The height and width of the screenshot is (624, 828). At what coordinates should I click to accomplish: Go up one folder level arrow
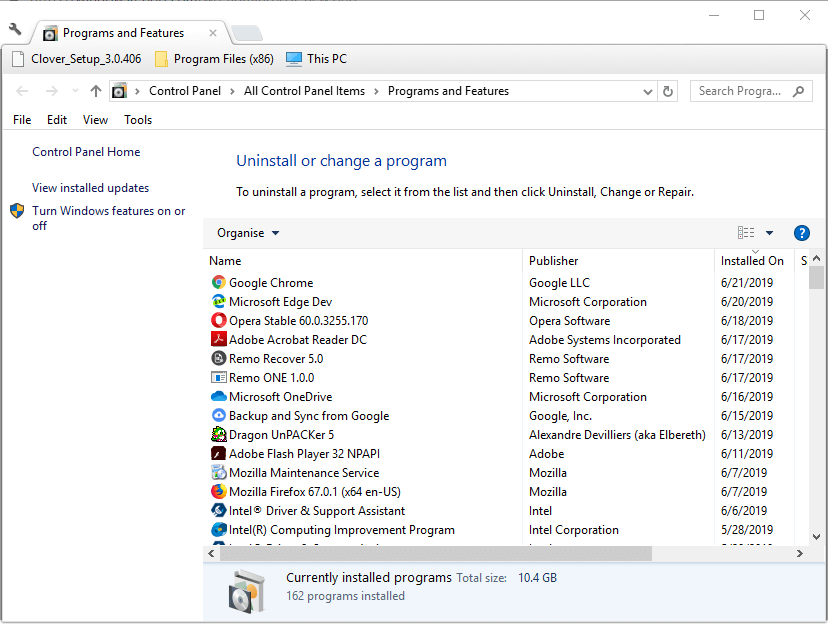pos(96,91)
